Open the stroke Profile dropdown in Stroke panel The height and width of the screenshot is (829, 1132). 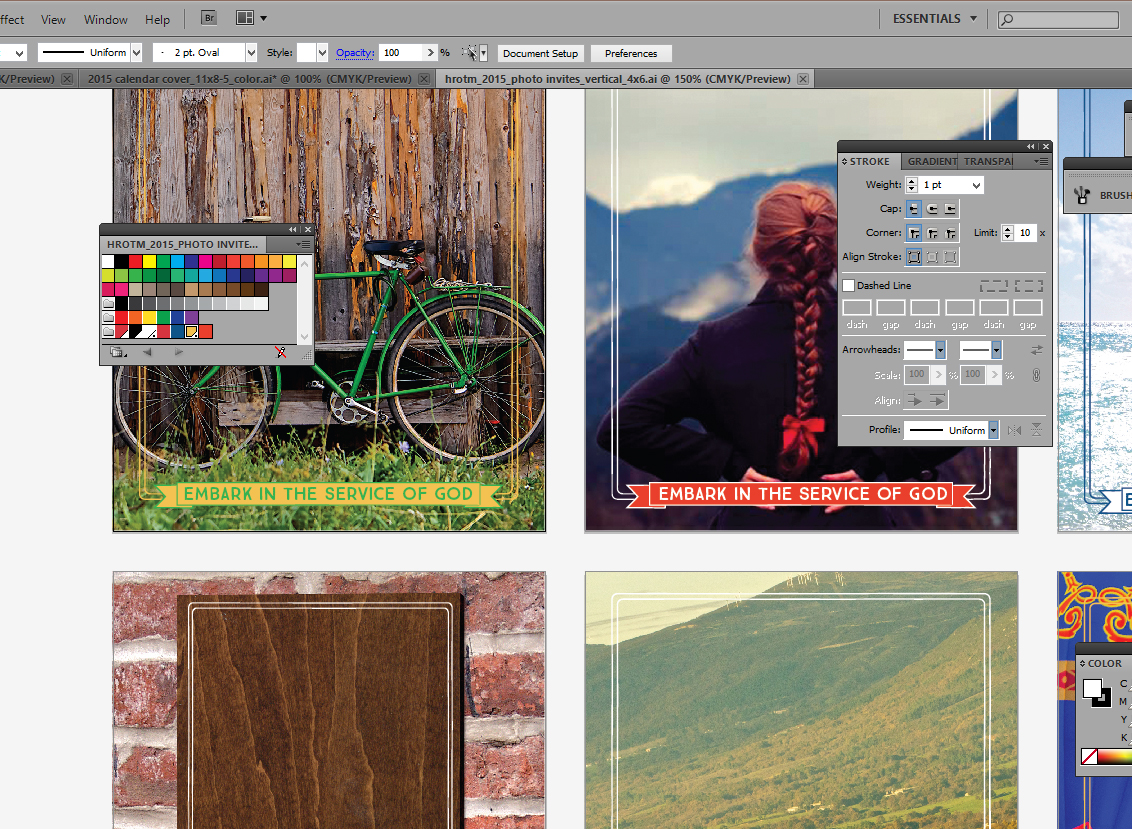(993, 430)
